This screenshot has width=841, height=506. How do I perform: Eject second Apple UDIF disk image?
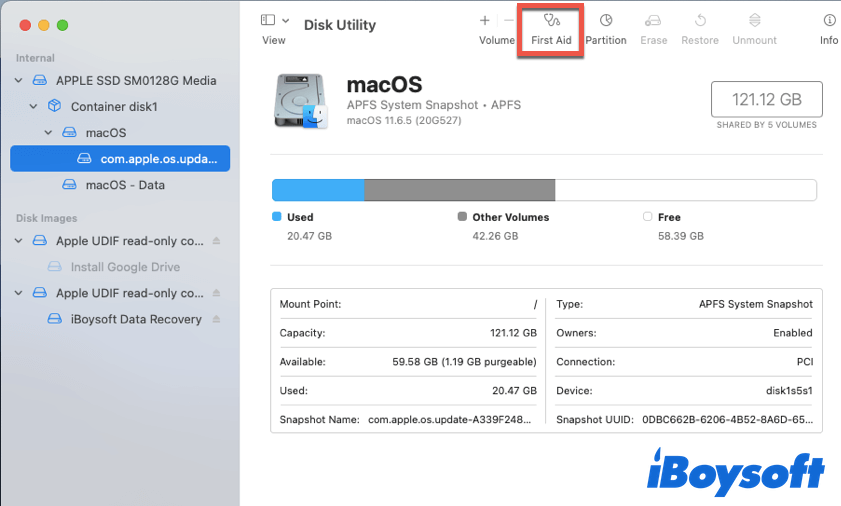(217, 293)
